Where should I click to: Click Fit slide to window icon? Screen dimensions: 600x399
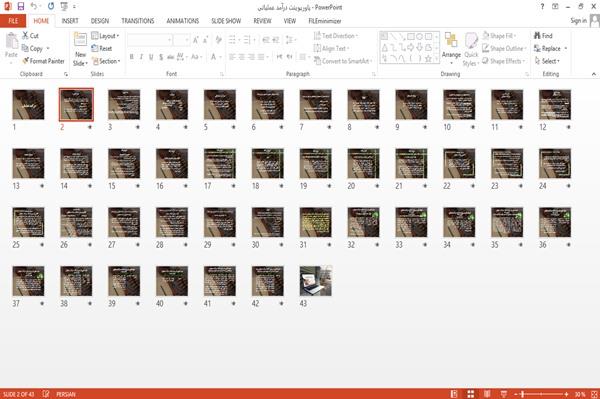594,394
